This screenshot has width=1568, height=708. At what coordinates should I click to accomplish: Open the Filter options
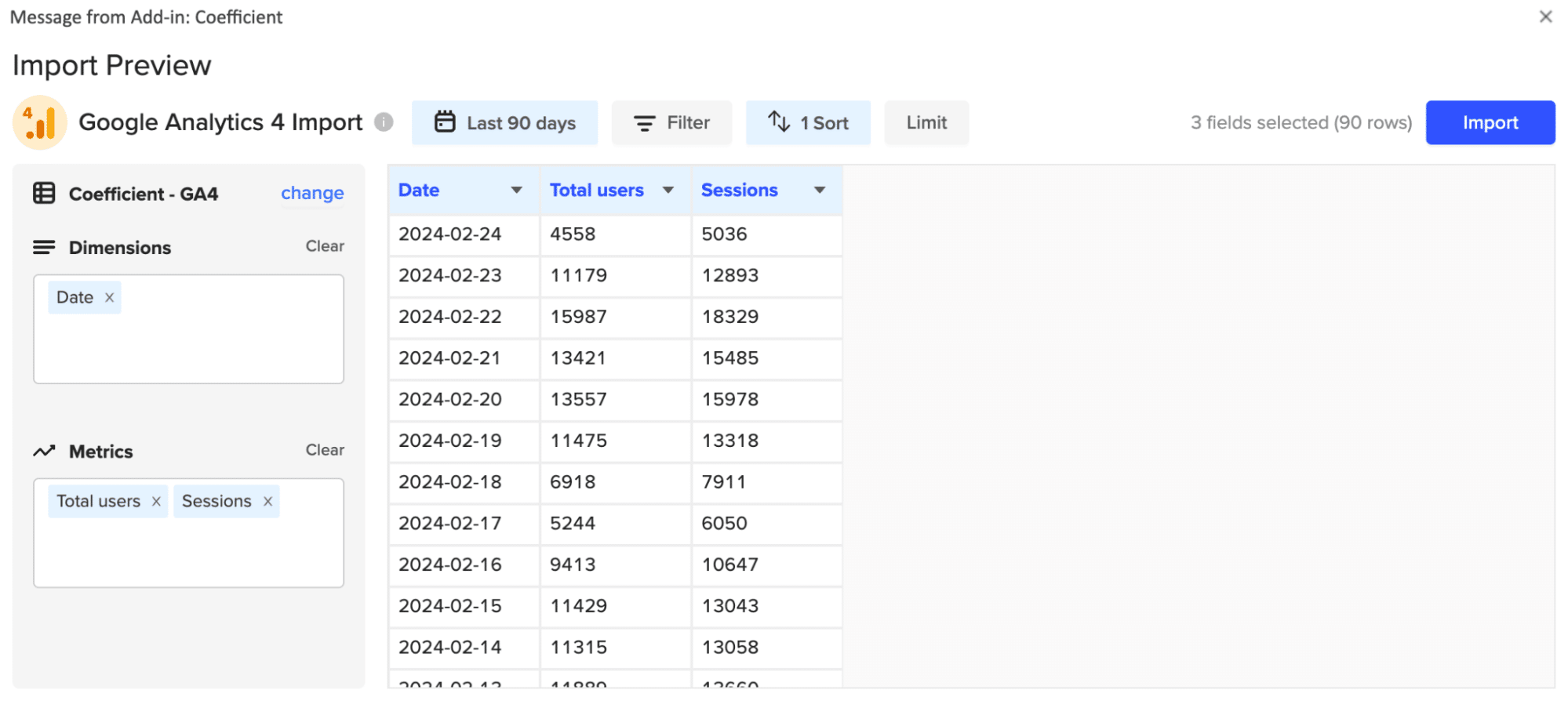671,123
